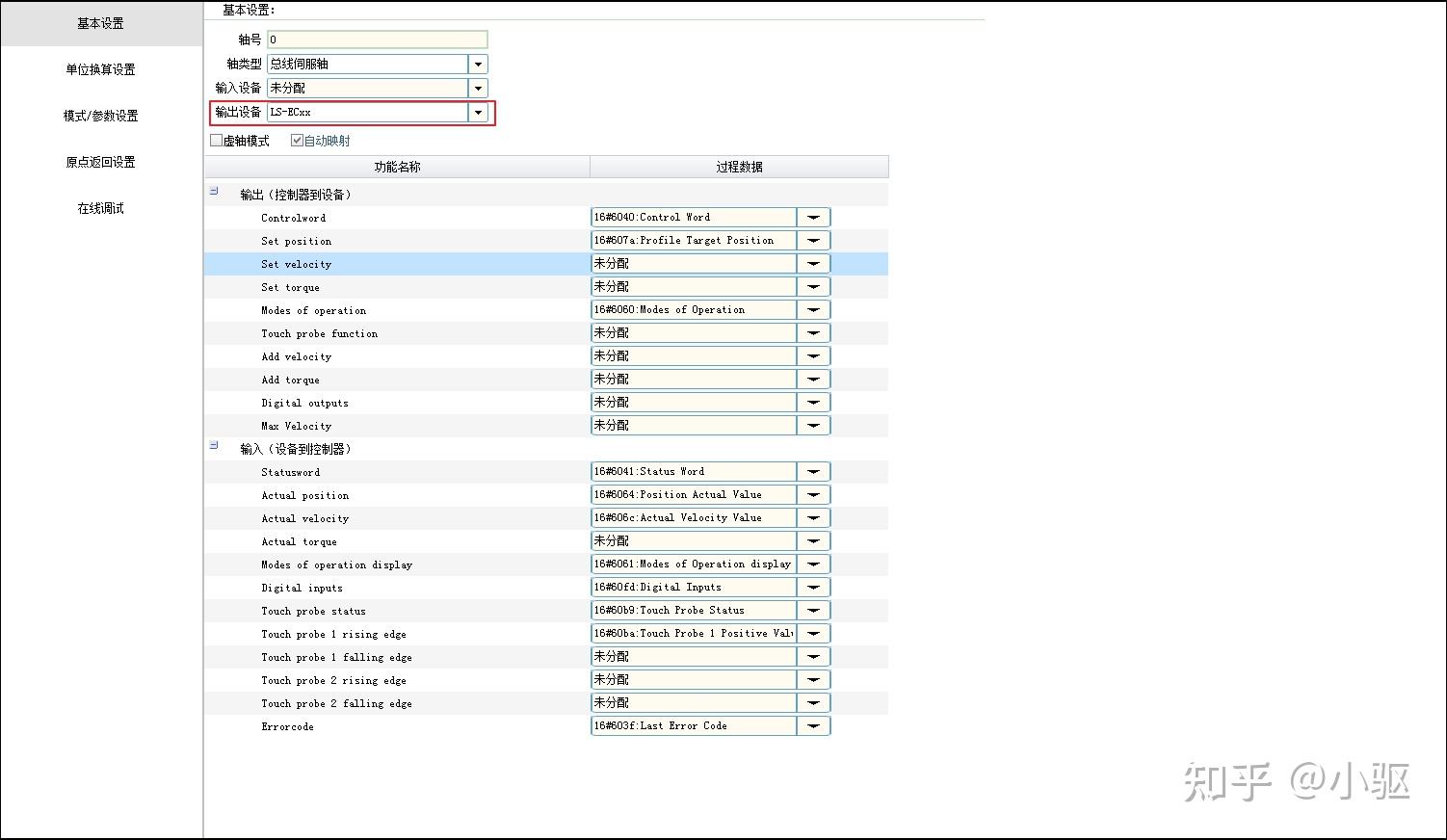
Task: Open Set position process data dropdown
Action: click(x=813, y=241)
